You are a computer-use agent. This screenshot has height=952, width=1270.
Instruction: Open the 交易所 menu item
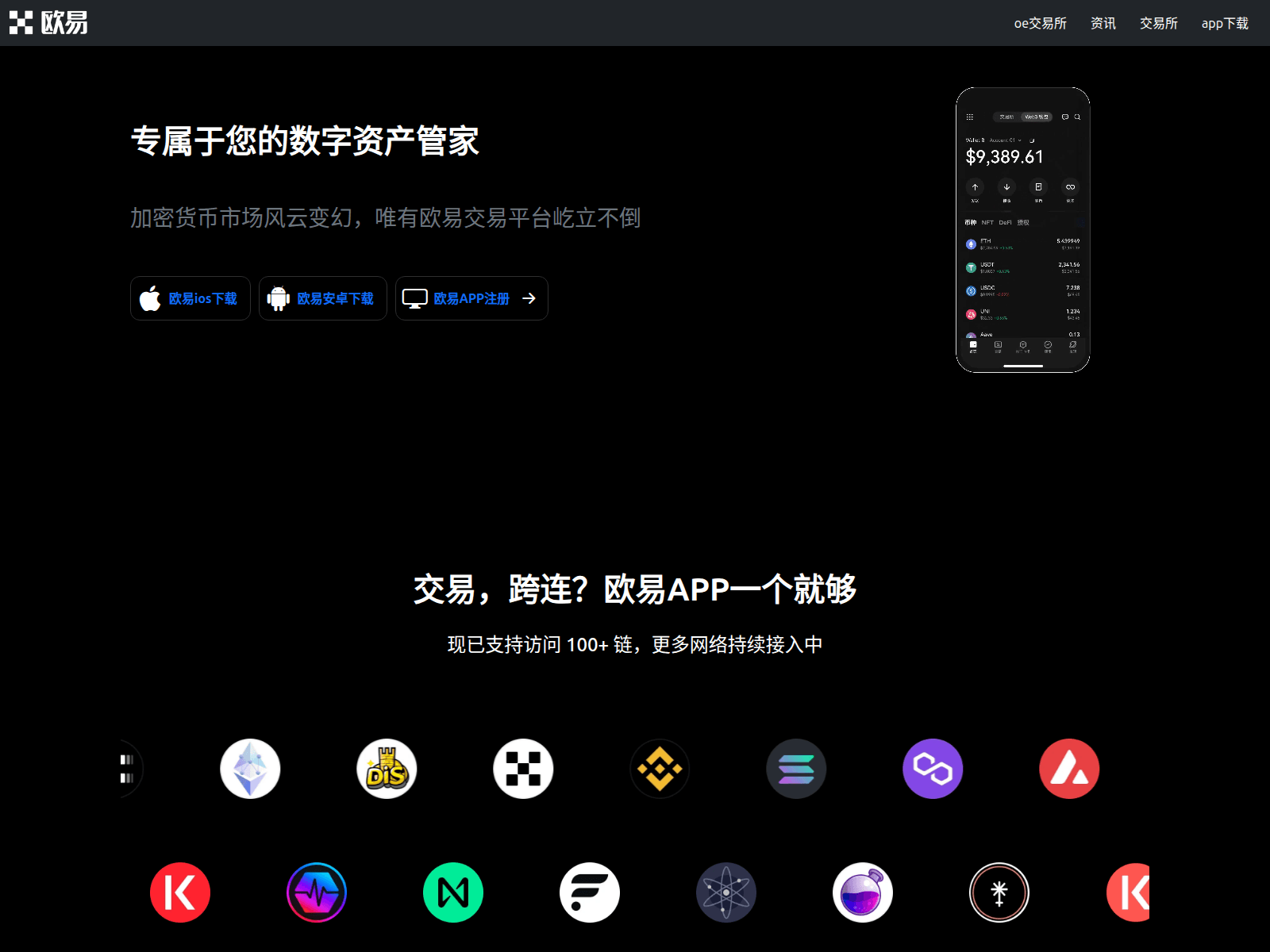click(x=1159, y=23)
